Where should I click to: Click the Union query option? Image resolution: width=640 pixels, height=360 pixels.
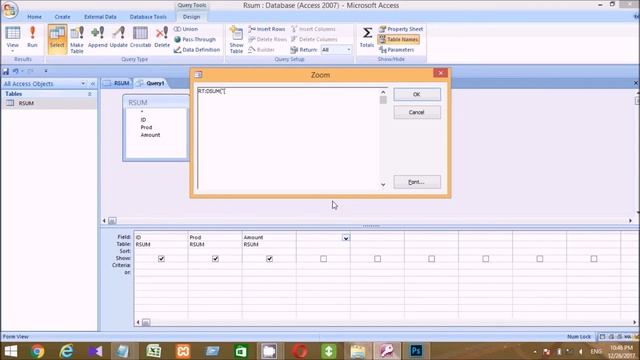(x=186, y=29)
